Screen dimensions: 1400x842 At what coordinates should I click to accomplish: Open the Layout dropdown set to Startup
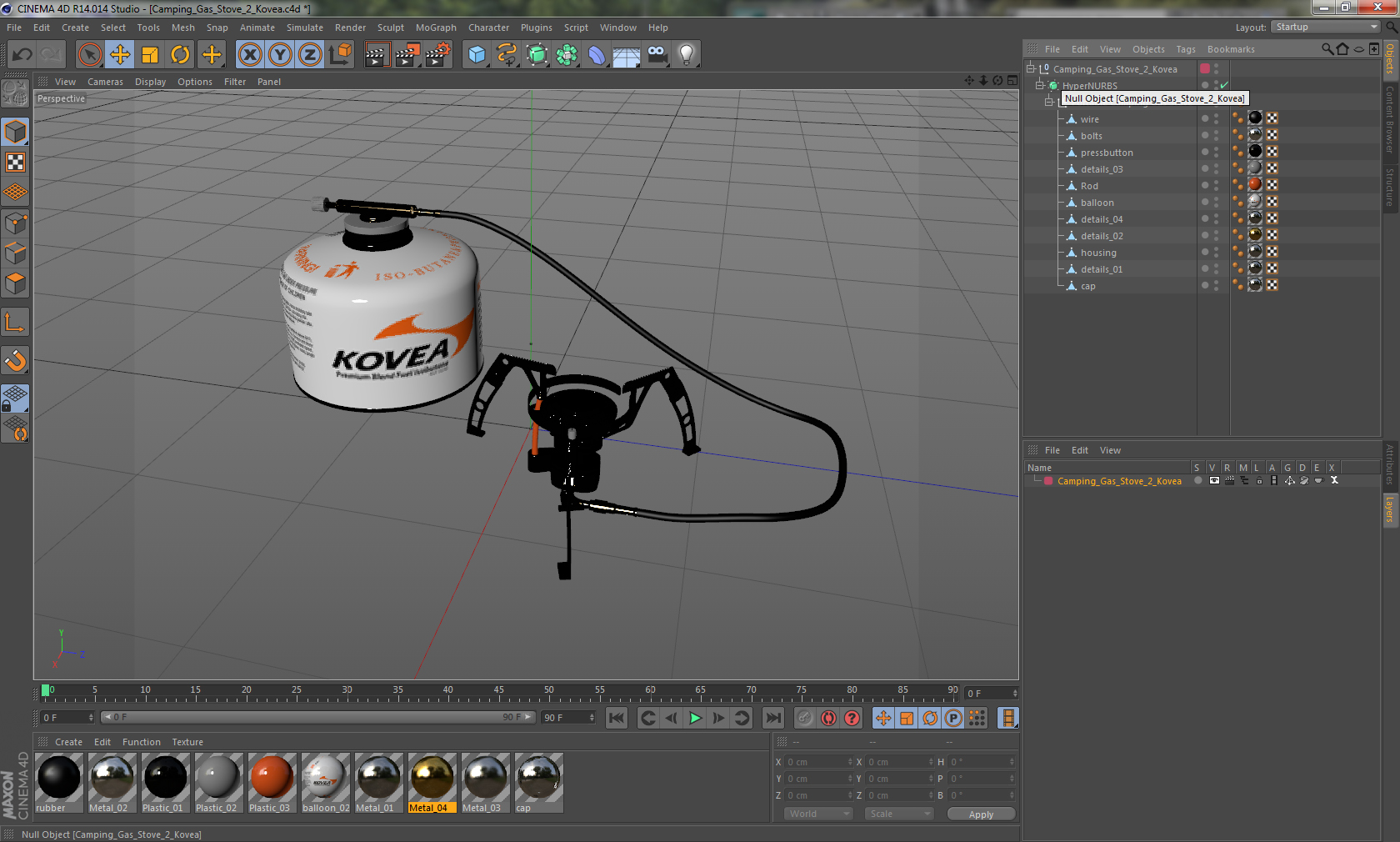tap(1325, 27)
